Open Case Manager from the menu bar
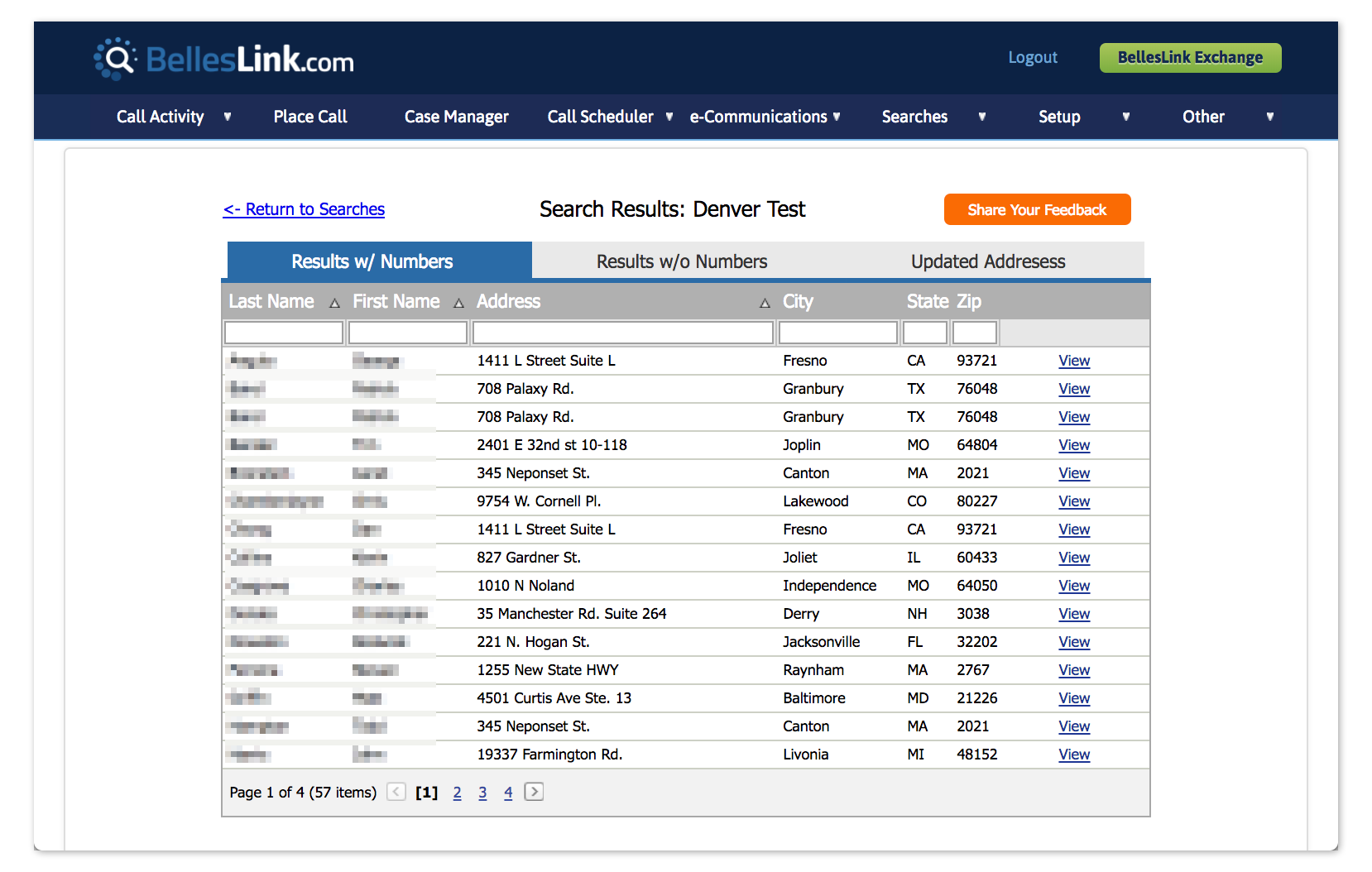This screenshot has height=872, width=1372. click(x=456, y=117)
